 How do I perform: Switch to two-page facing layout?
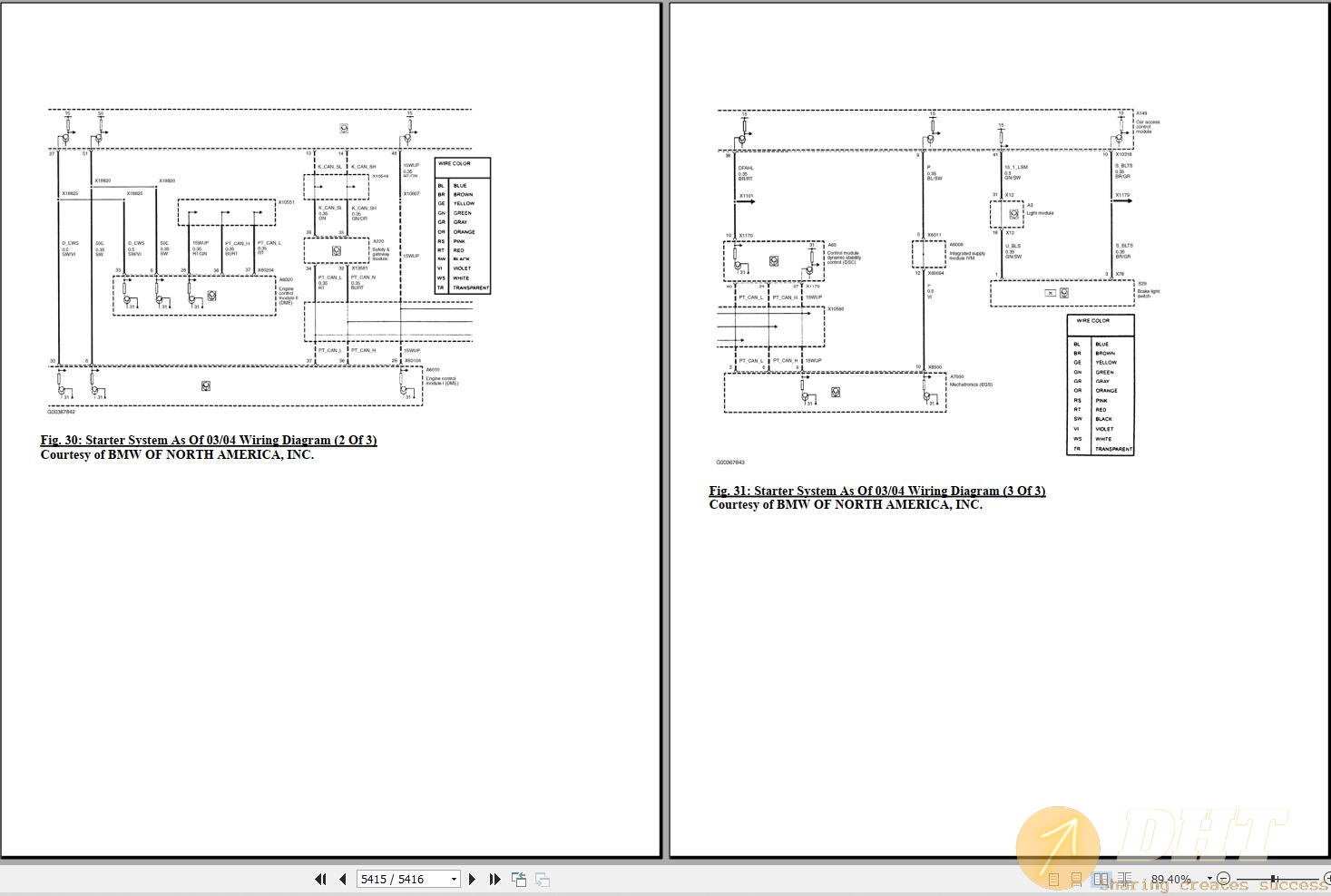pyautogui.click(x=1101, y=879)
